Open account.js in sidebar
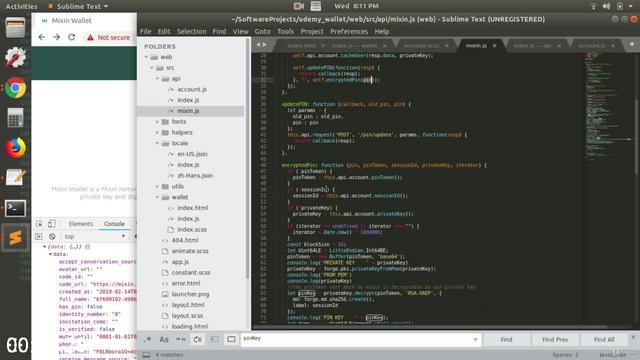Screen dimensions: 640x360 tap(191, 89)
